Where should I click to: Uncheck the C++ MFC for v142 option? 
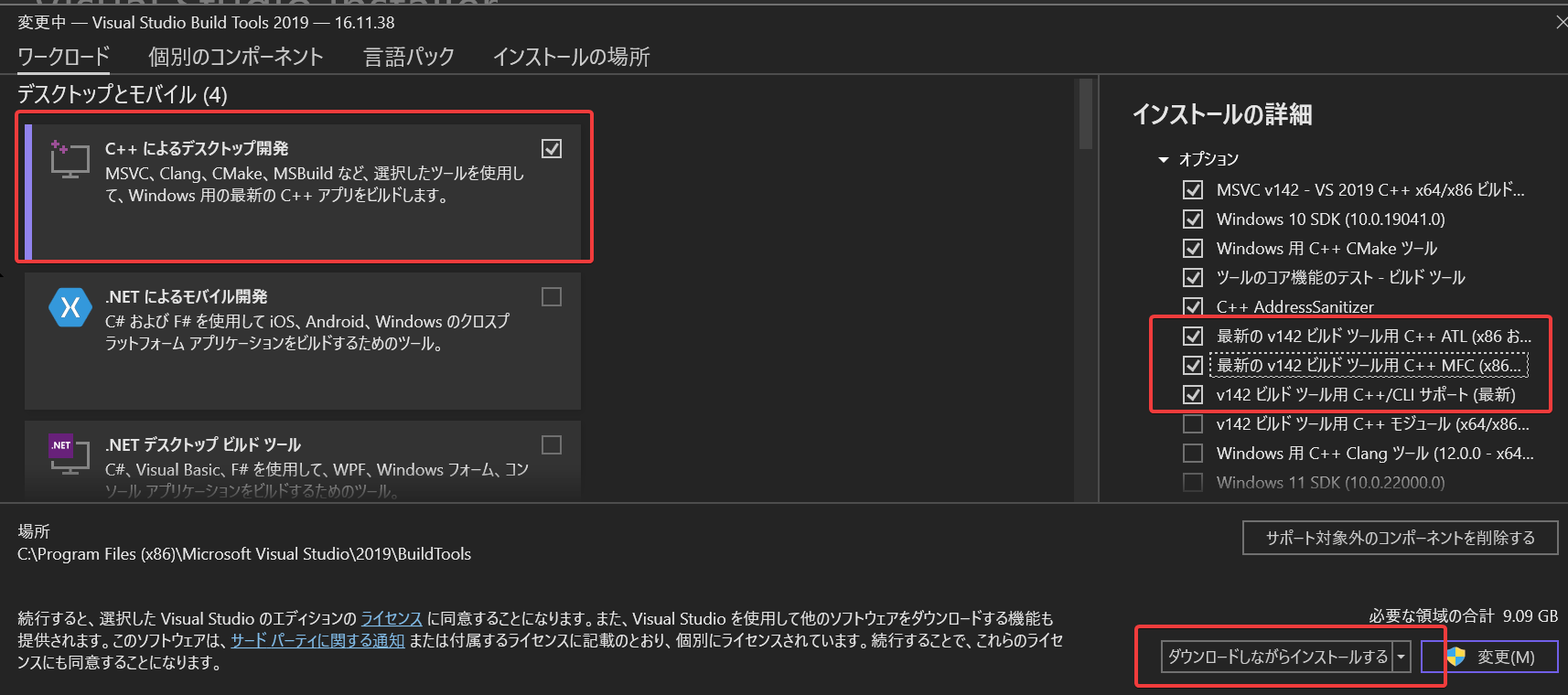coord(1193,365)
